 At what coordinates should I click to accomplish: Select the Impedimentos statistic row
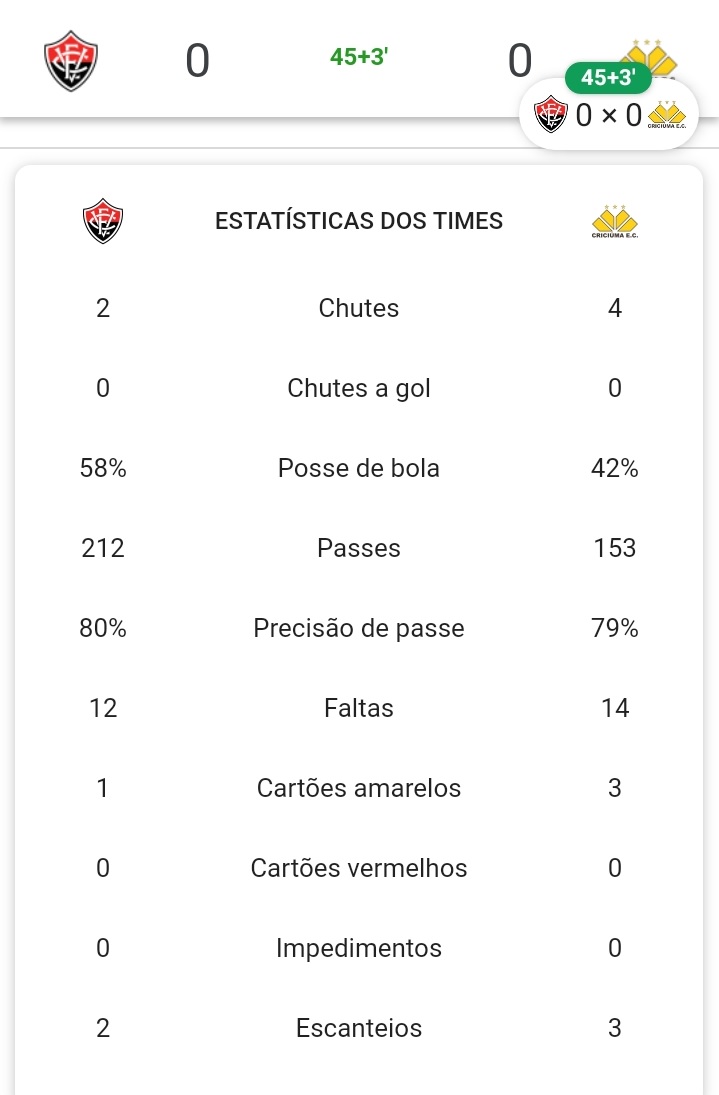coord(359,948)
